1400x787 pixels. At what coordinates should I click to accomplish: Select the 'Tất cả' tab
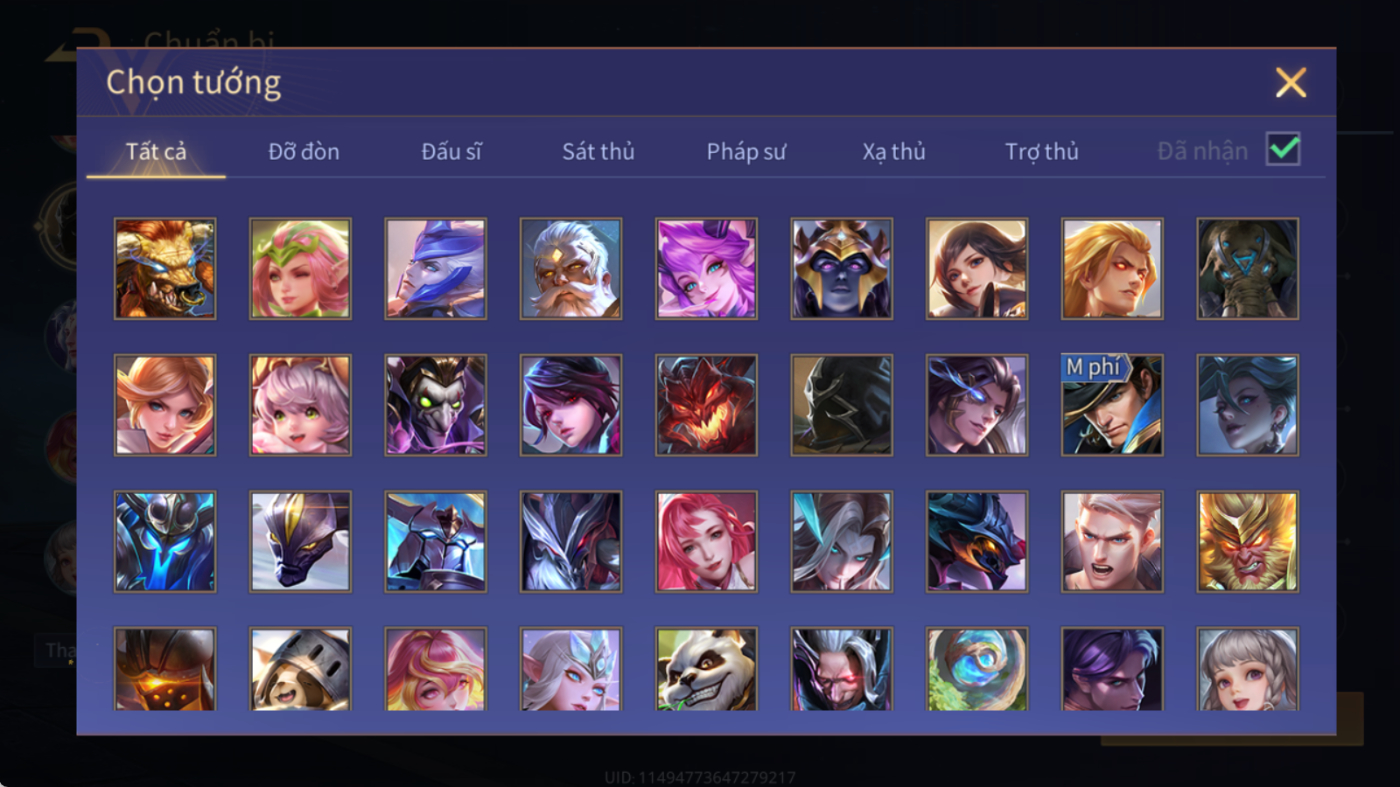156,152
